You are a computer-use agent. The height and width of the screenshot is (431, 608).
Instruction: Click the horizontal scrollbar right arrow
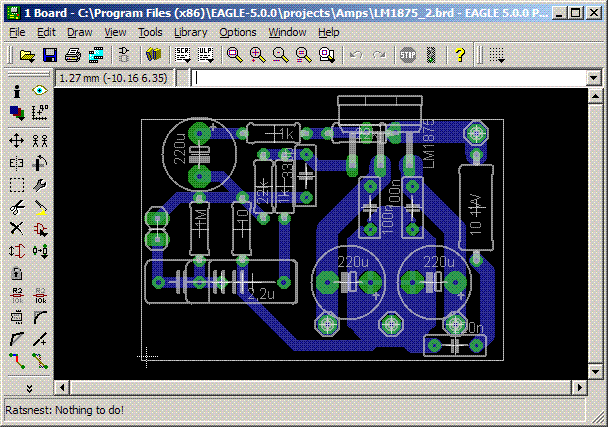(580, 387)
